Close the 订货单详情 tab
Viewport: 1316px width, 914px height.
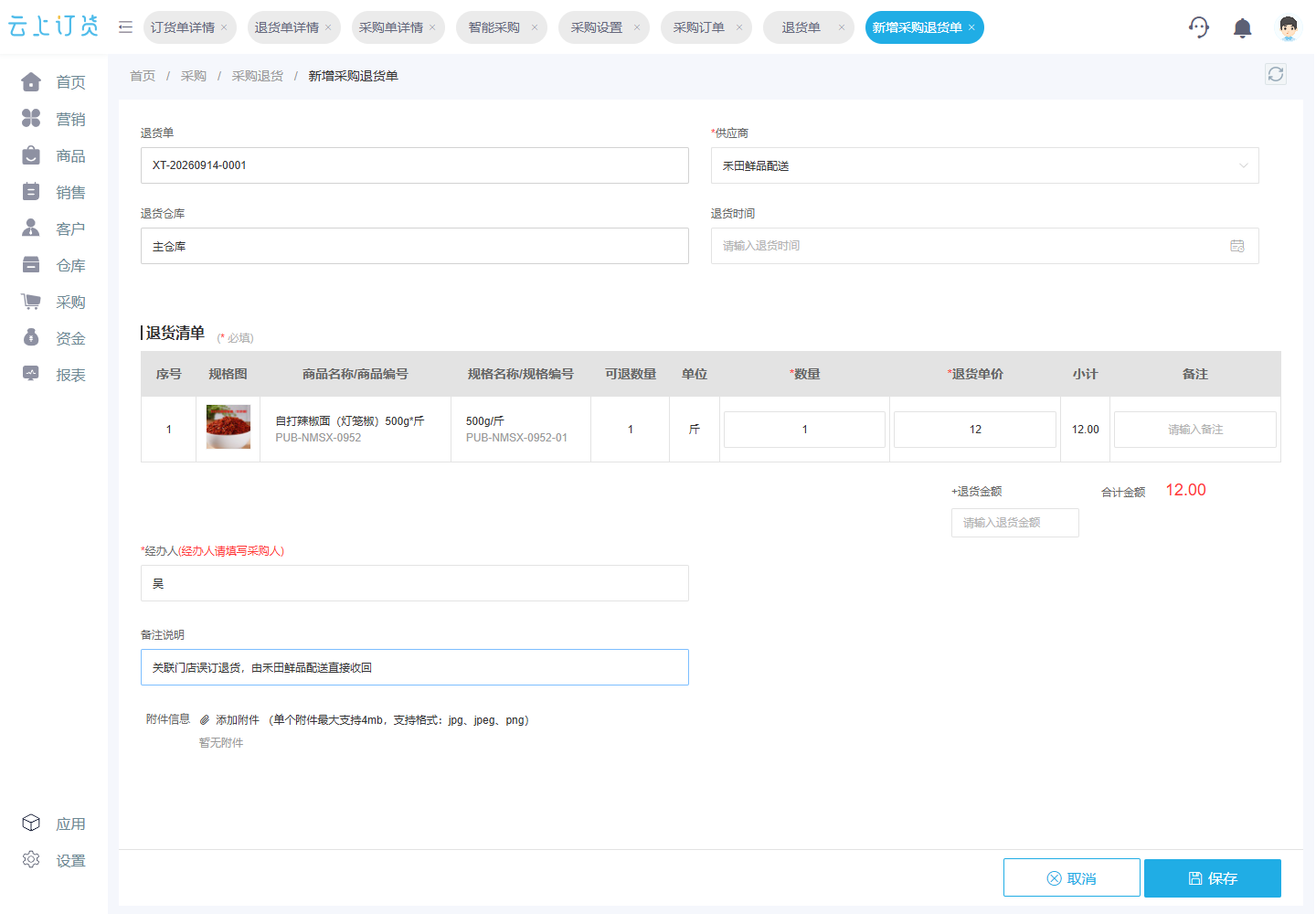[224, 27]
